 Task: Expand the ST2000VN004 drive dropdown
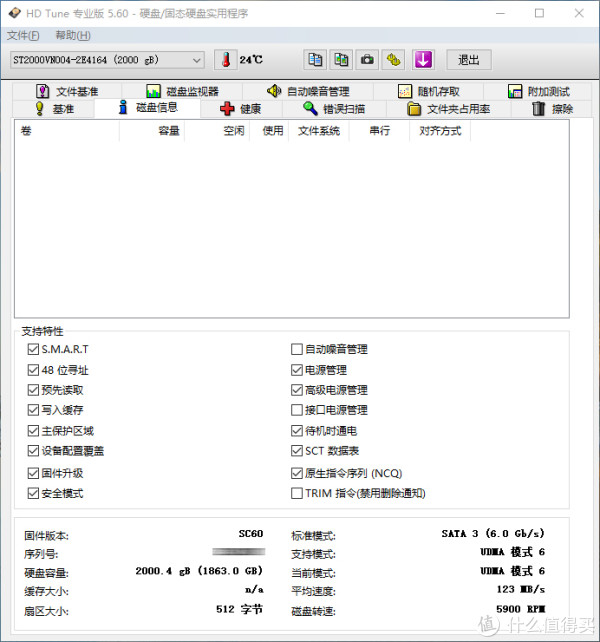point(196,60)
